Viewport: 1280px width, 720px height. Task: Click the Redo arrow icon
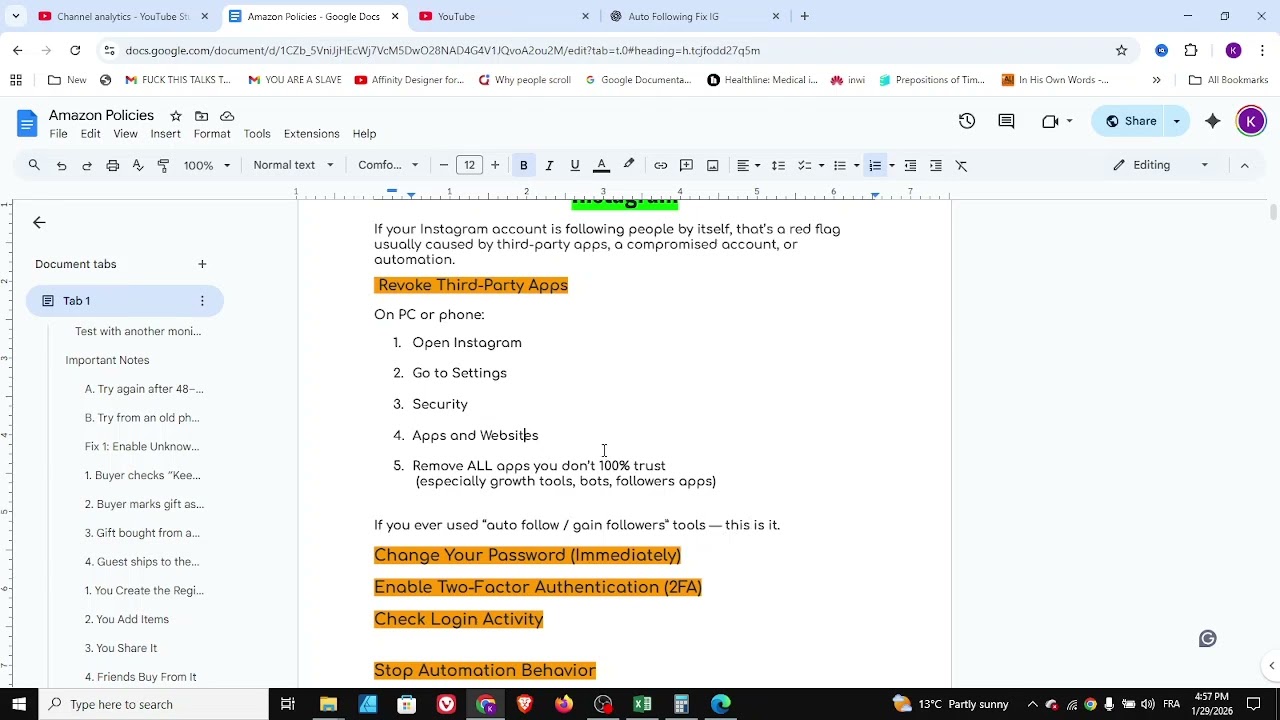pos(87,165)
